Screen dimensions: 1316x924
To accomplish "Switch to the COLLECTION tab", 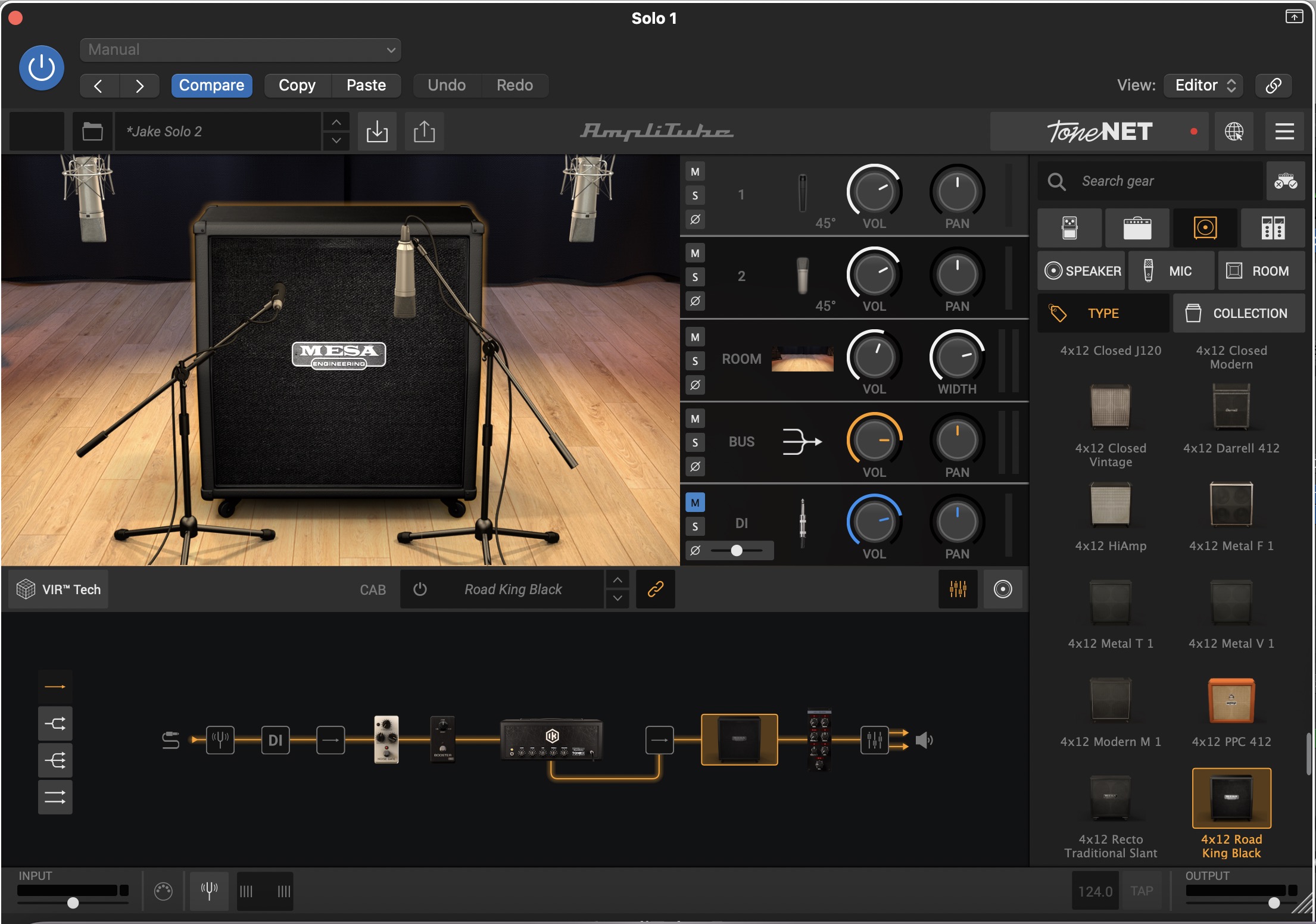I will coord(1239,313).
